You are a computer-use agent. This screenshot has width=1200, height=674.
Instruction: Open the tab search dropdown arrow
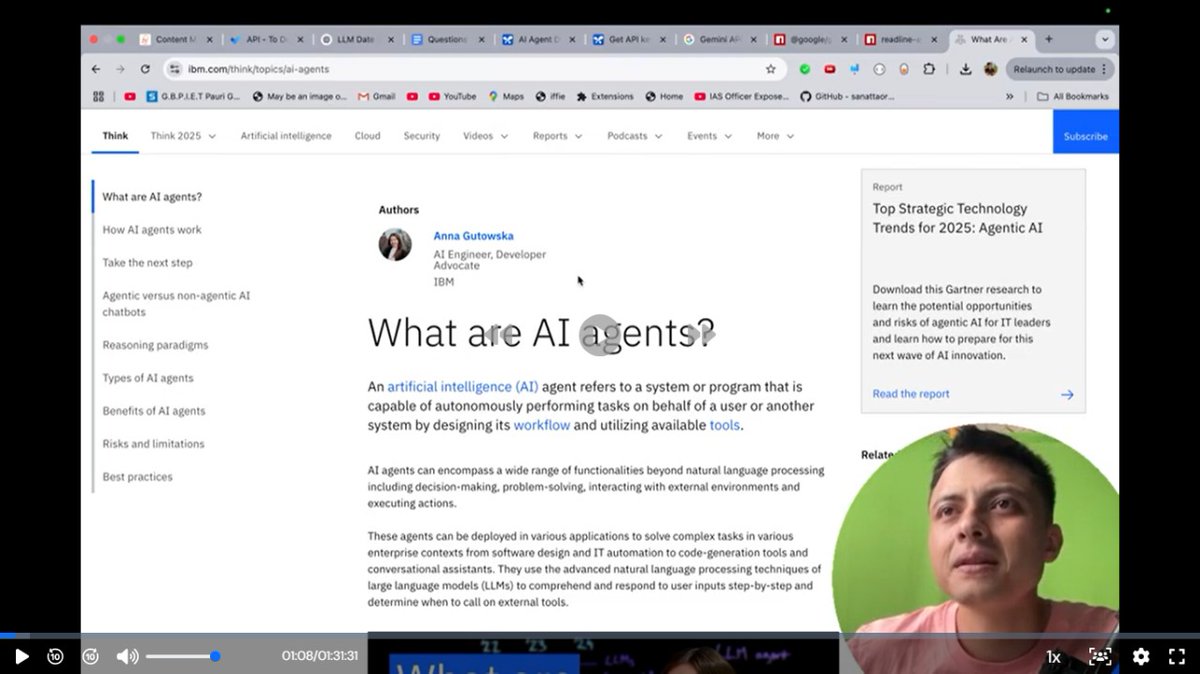[x=1105, y=39]
